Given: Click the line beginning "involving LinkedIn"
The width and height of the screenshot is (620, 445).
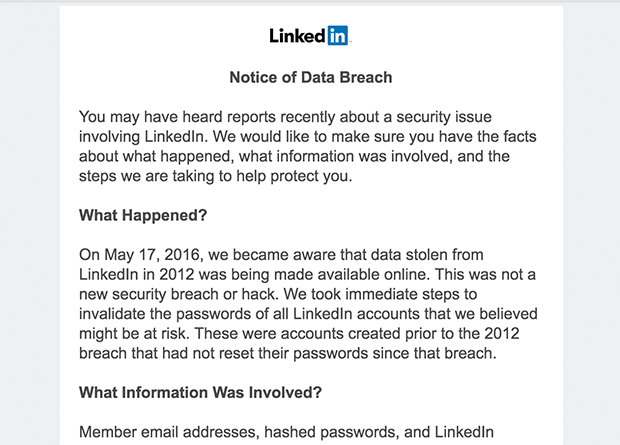Looking at the screenshot, I should coord(308,136).
